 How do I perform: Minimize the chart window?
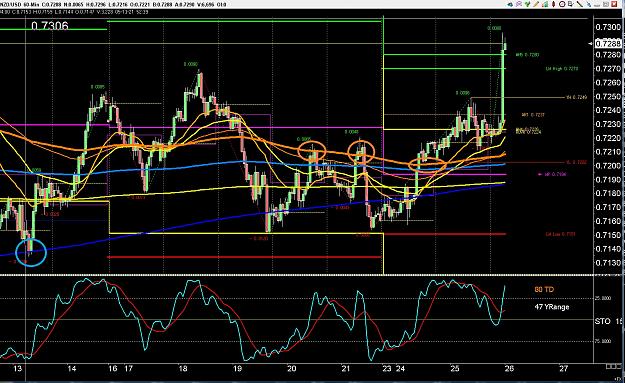pyautogui.click(x=597, y=5)
